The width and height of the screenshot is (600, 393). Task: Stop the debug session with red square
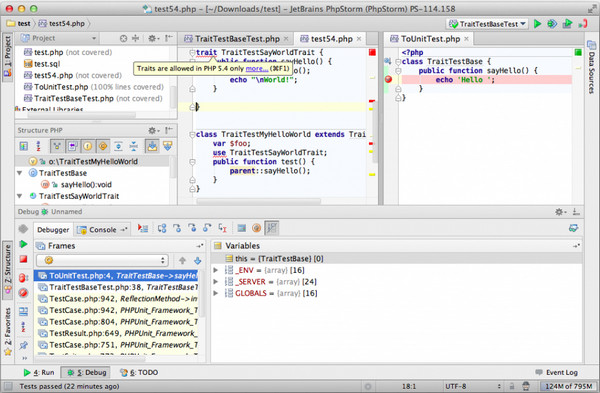tap(23, 259)
